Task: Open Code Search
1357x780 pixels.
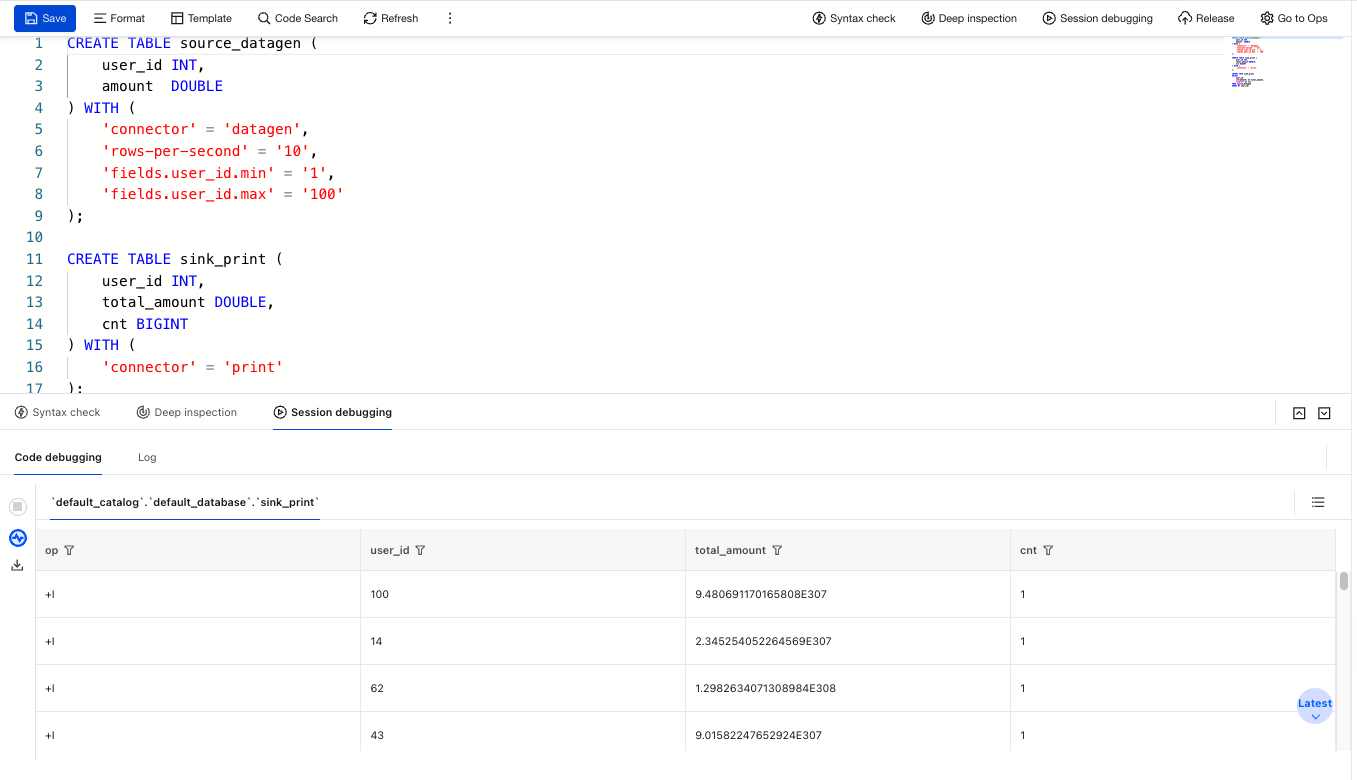Action: 298,18
